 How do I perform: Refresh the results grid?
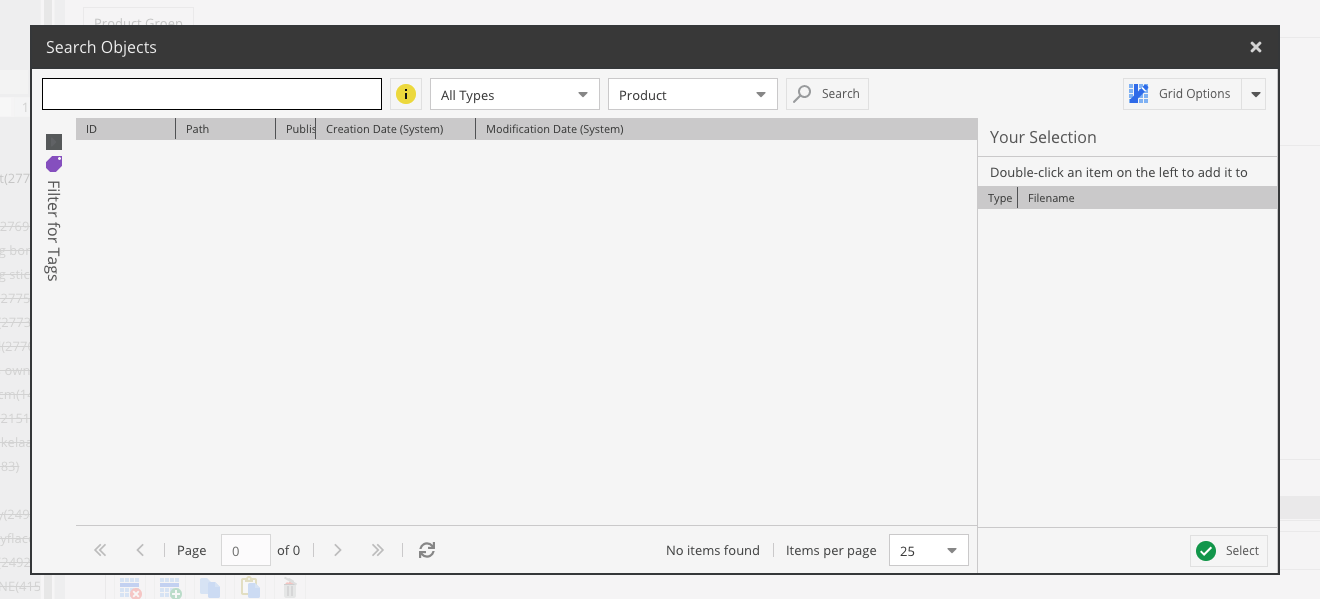click(x=427, y=550)
